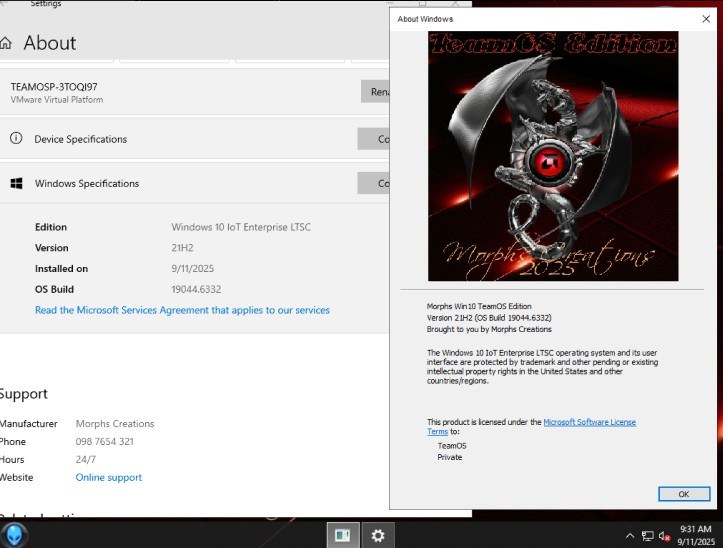723x548 pixels.
Task: Select the Hours value 24/7
Action: [86, 459]
